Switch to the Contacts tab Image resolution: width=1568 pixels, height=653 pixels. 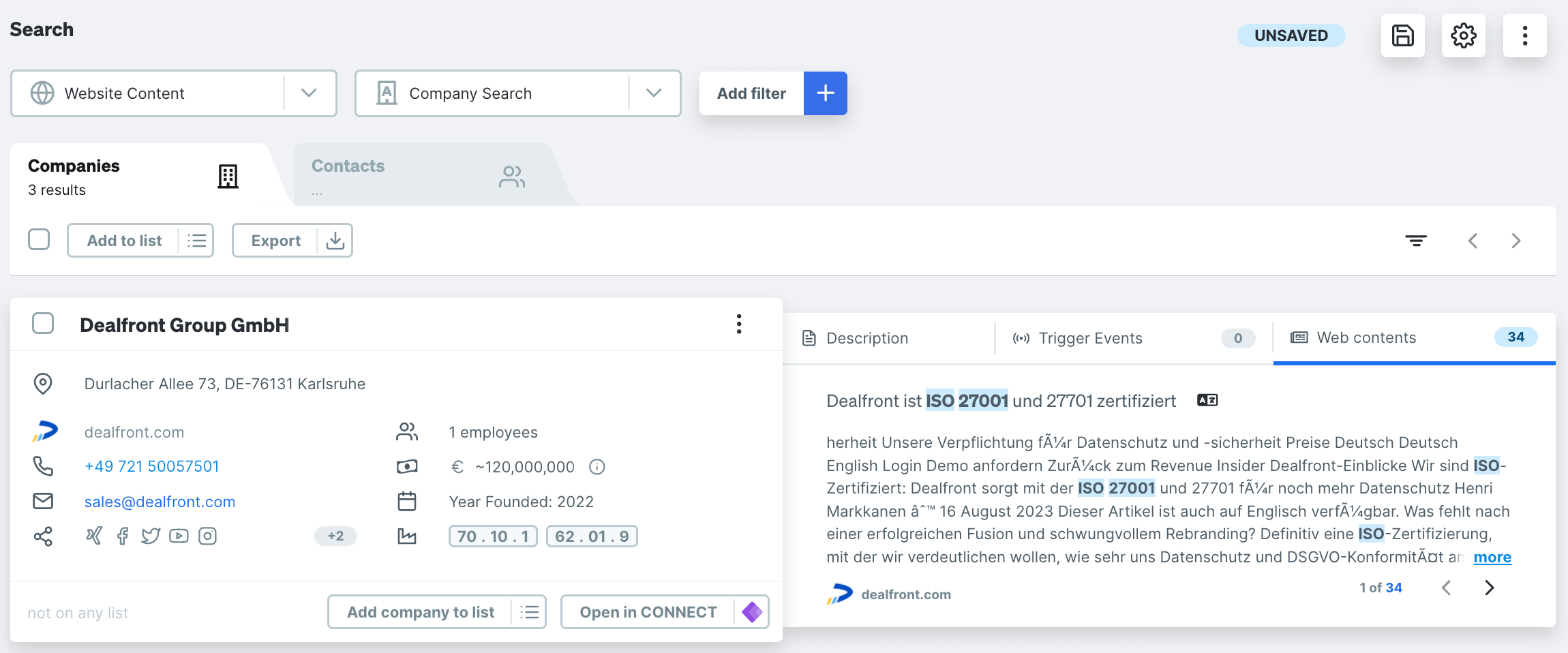(348, 166)
